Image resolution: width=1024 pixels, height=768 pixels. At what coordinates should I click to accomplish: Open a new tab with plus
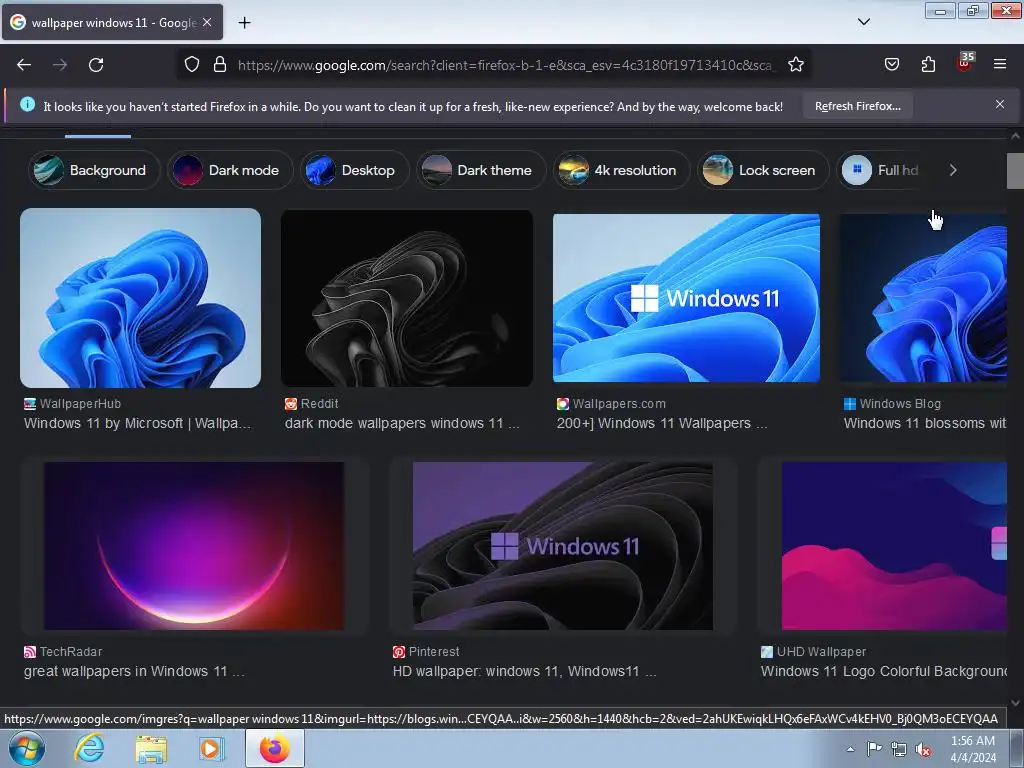[x=244, y=23]
